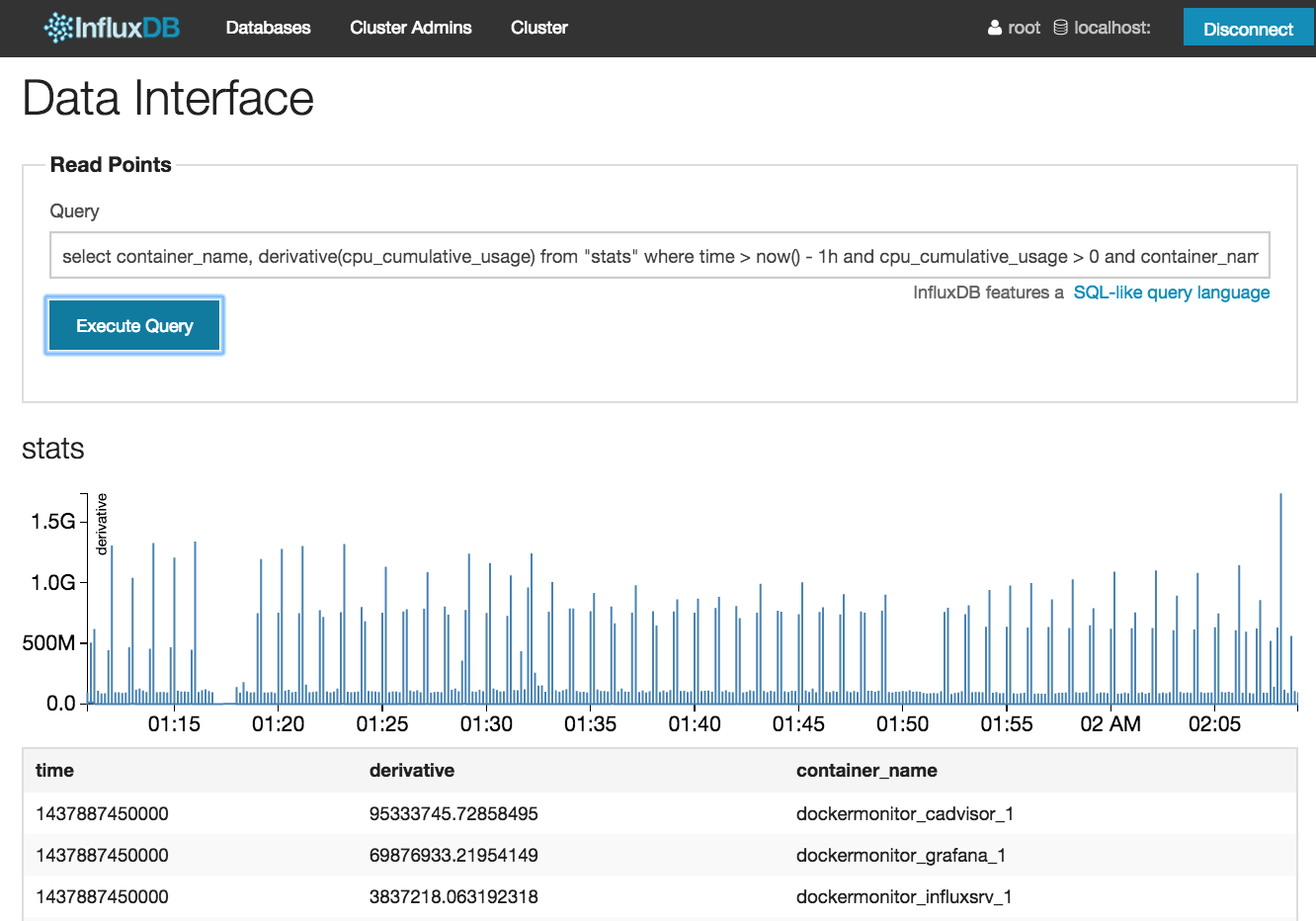Click the derivative value 69876933.21954149
The height and width of the screenshot is (921, 1316).
tap(453, 856)
